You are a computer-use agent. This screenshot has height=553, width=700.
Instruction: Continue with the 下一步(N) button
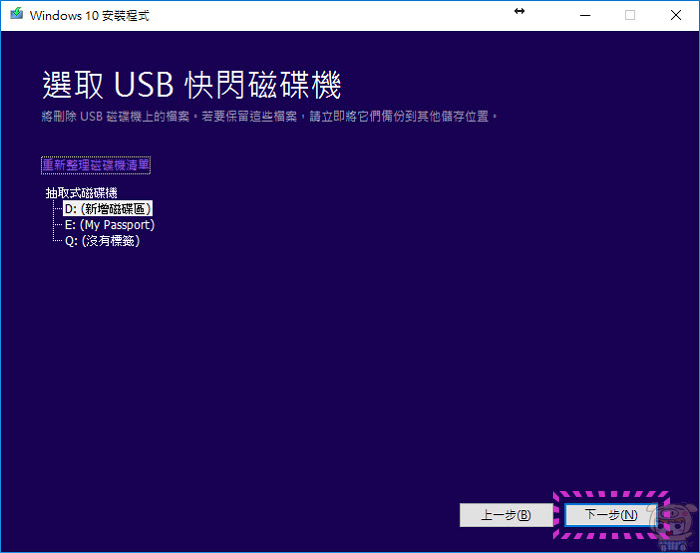pos(611,515)
